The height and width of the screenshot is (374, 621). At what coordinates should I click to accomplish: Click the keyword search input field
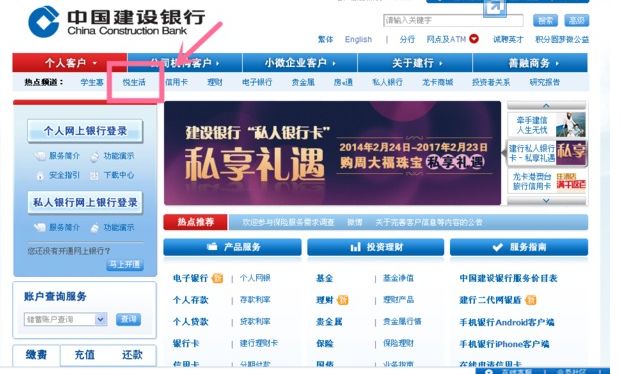[453, 20]
